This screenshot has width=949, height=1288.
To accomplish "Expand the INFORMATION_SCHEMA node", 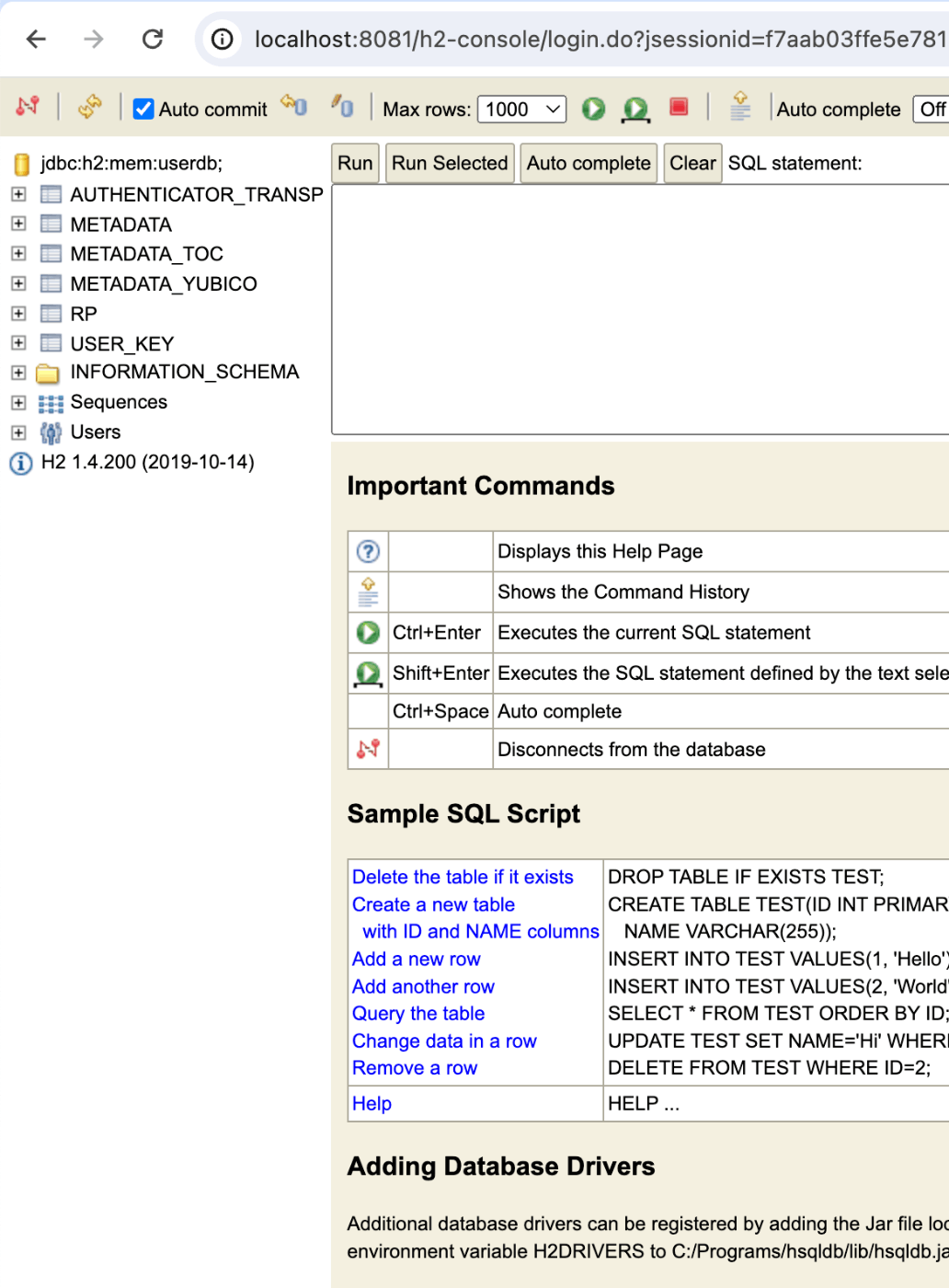I will pos(18,373).
